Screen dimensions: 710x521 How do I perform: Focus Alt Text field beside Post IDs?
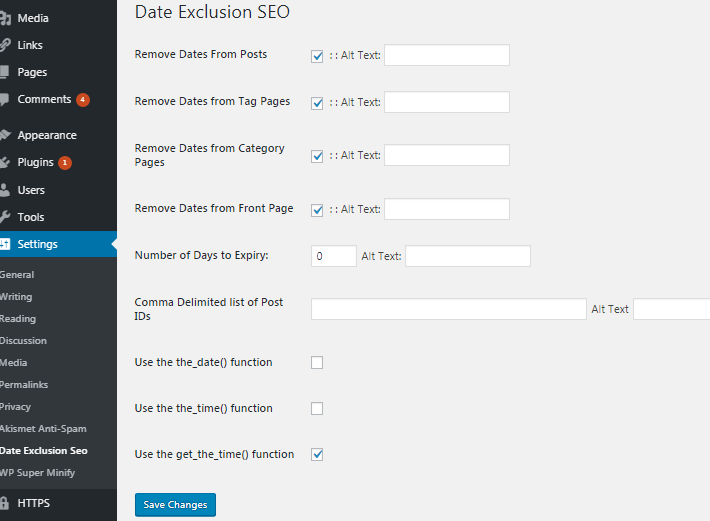click(x=672, y=309)
